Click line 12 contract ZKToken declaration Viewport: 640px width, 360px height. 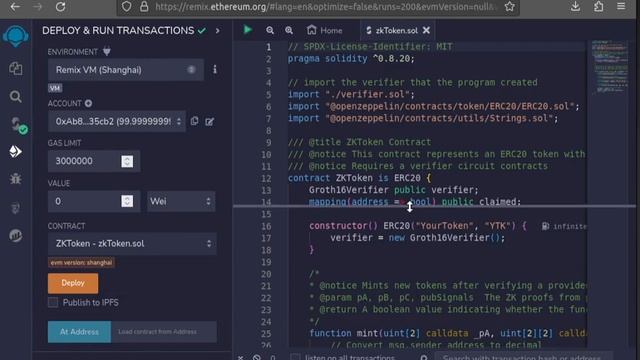[x=360, y=178]
